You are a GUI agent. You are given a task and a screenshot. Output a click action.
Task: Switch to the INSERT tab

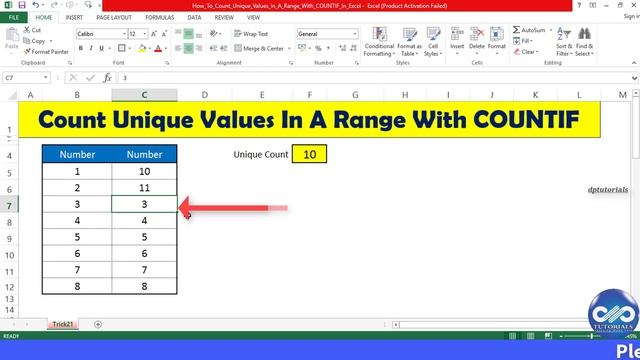tap(74, 18)
